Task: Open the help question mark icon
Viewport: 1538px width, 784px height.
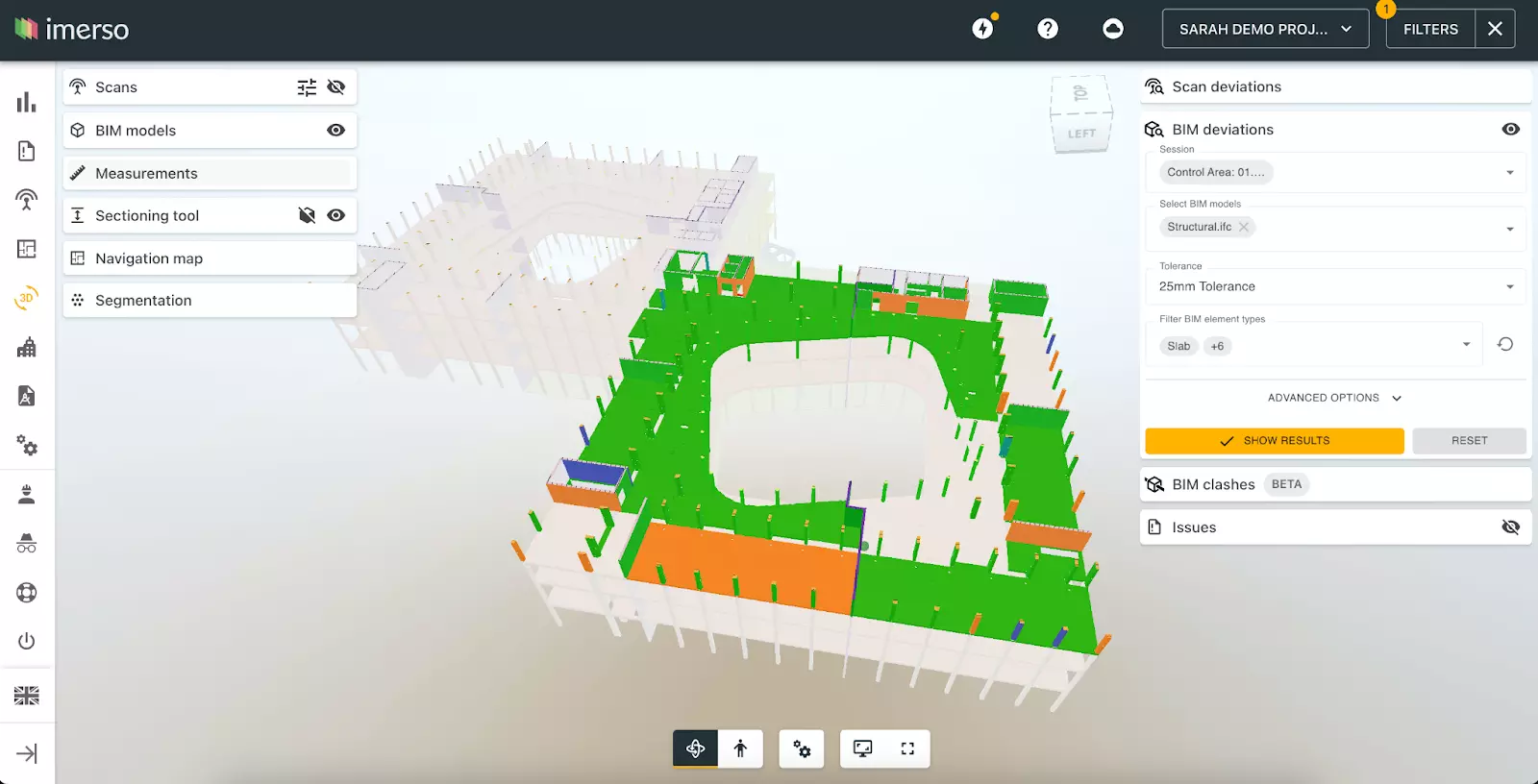Action: point(1048,29)
